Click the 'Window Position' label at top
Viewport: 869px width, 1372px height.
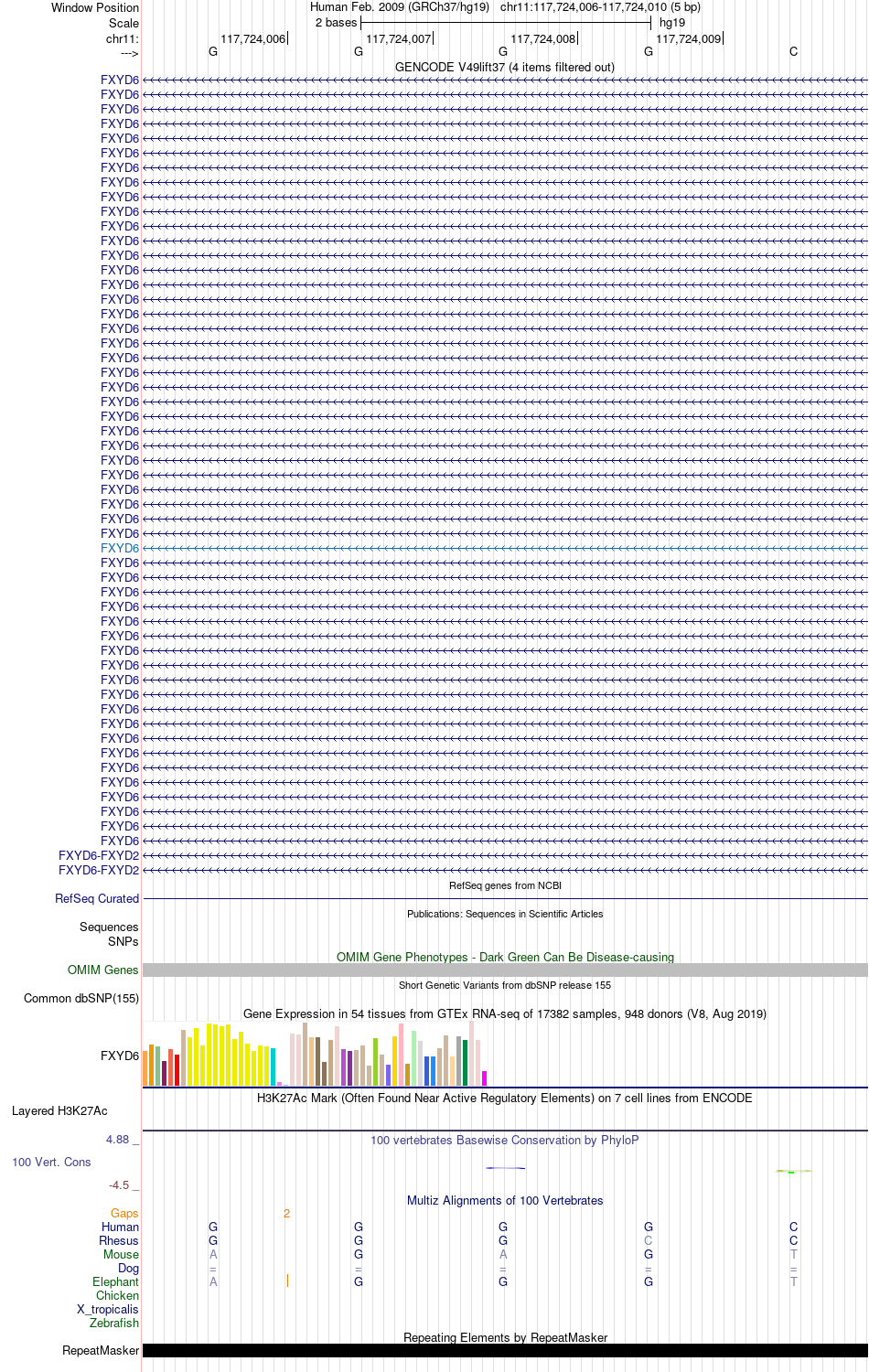[95, 7]
